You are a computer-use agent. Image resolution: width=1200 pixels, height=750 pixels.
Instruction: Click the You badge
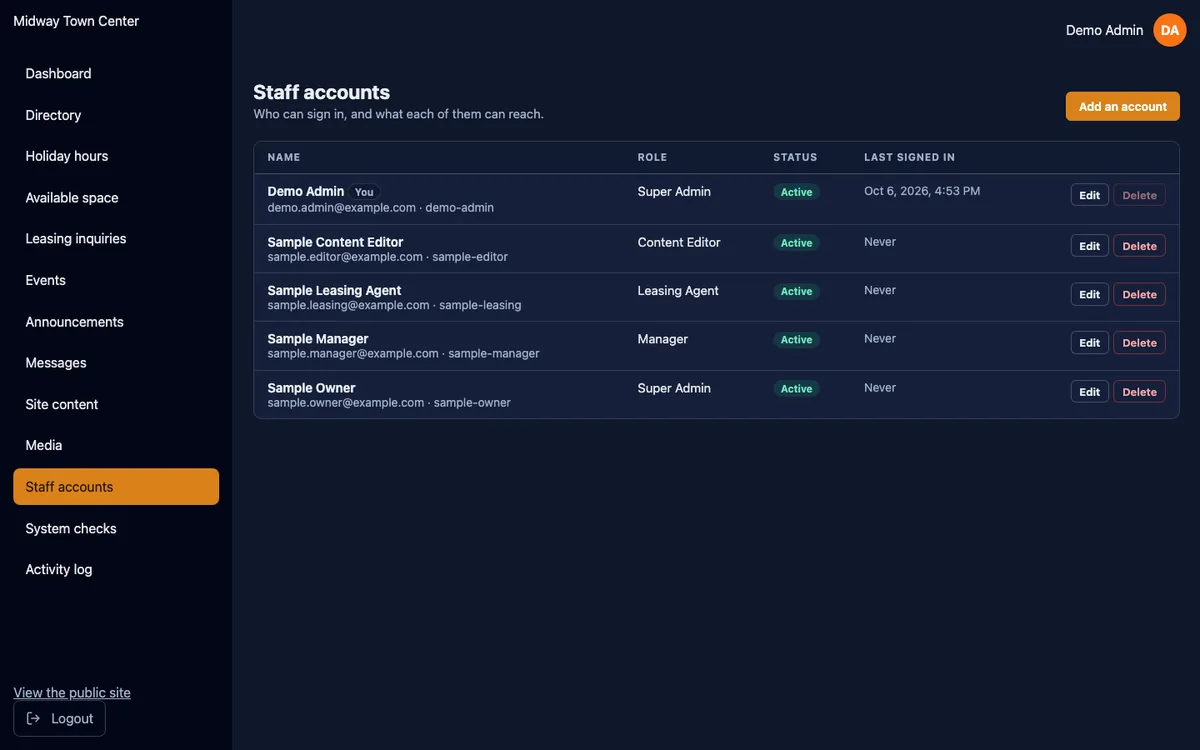[364, 192]
